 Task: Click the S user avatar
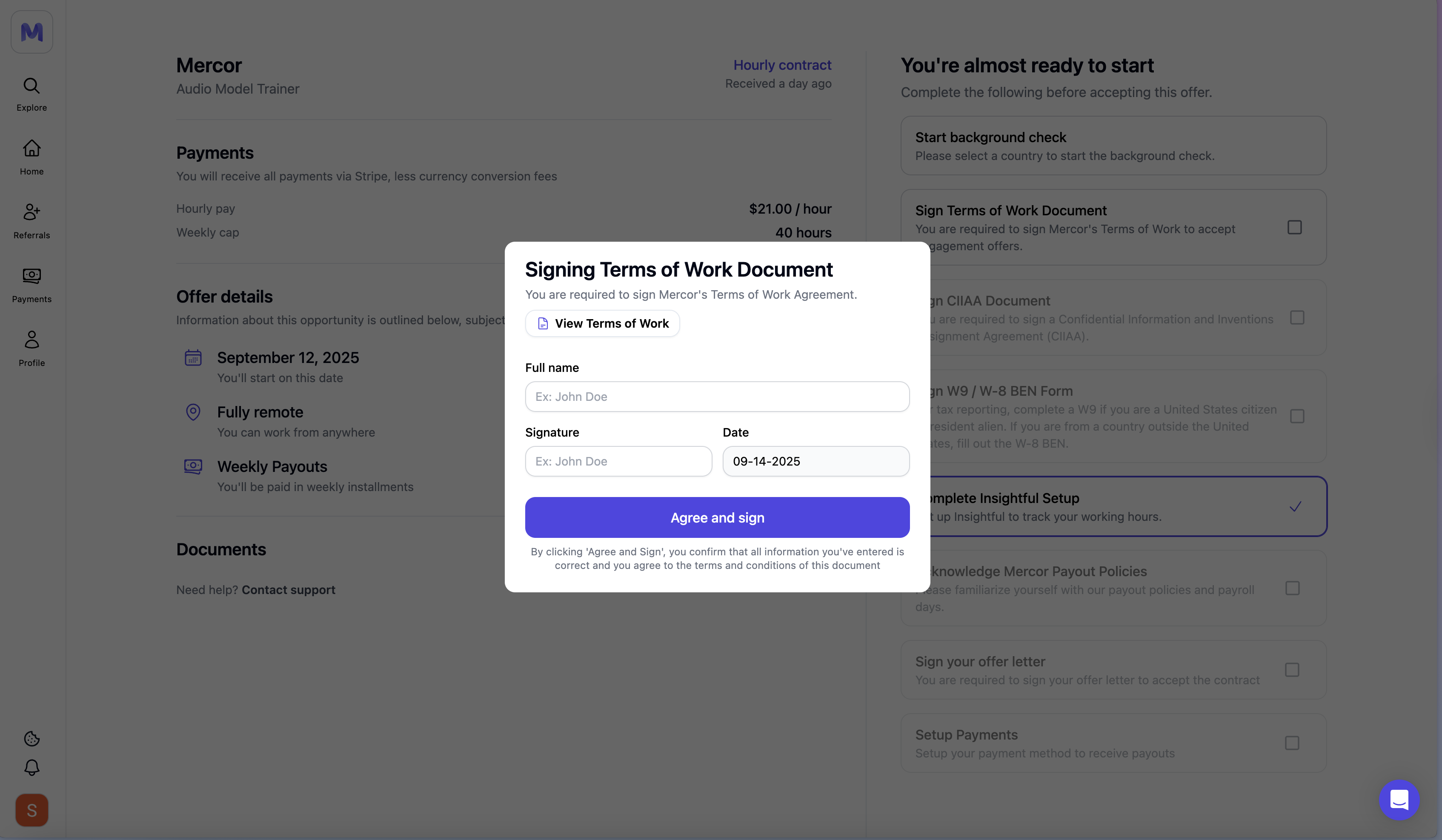click(x=31, y=810)
